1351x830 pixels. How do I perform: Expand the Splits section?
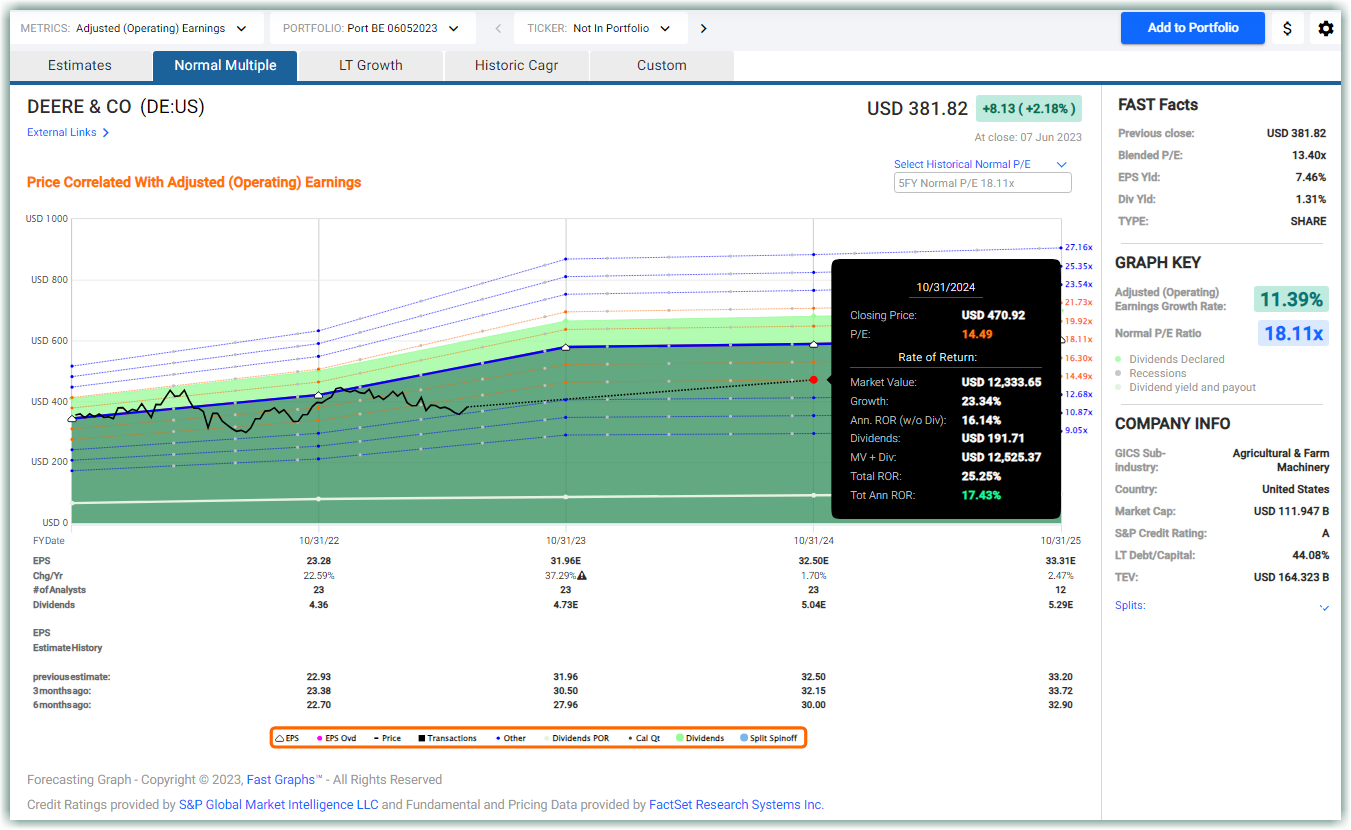pos(1222,606)
